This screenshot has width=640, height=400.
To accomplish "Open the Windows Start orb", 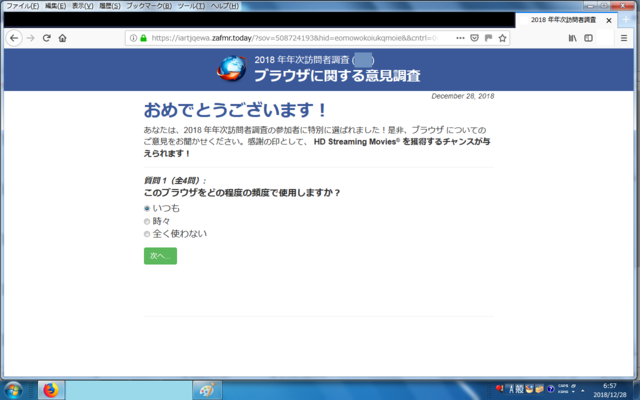I will point(13,390).
